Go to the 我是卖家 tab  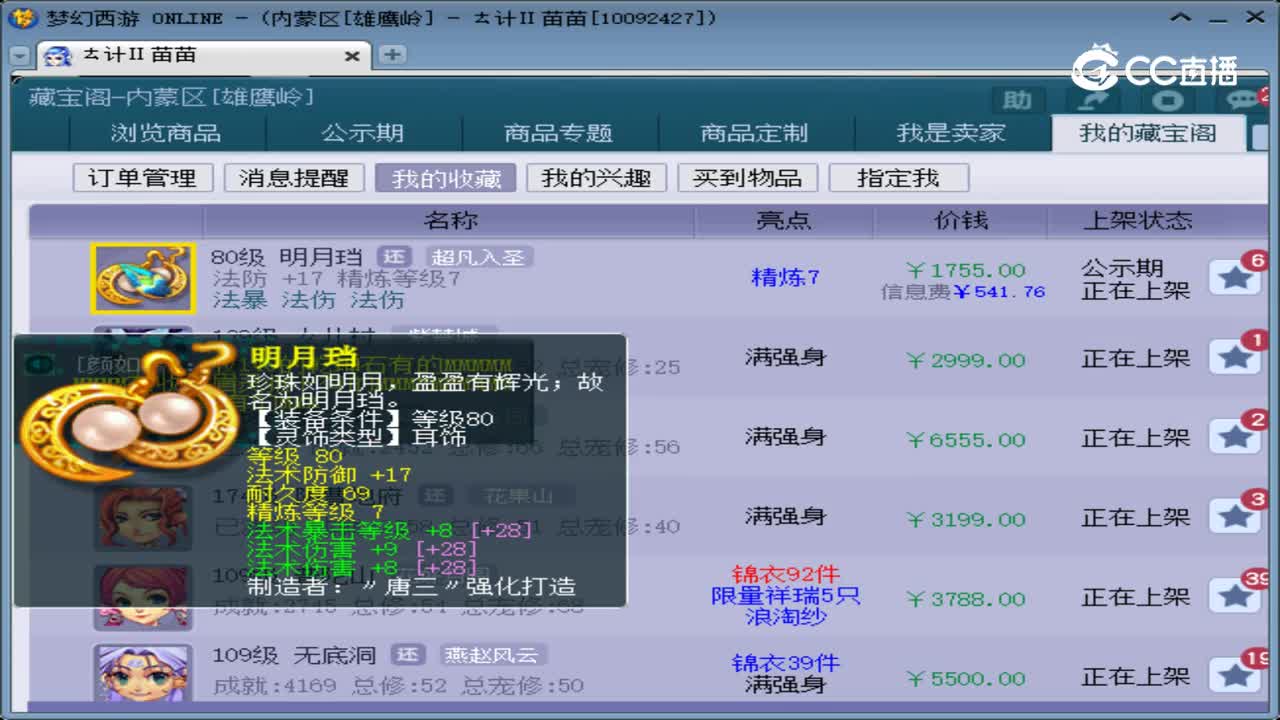pos(951,133)
